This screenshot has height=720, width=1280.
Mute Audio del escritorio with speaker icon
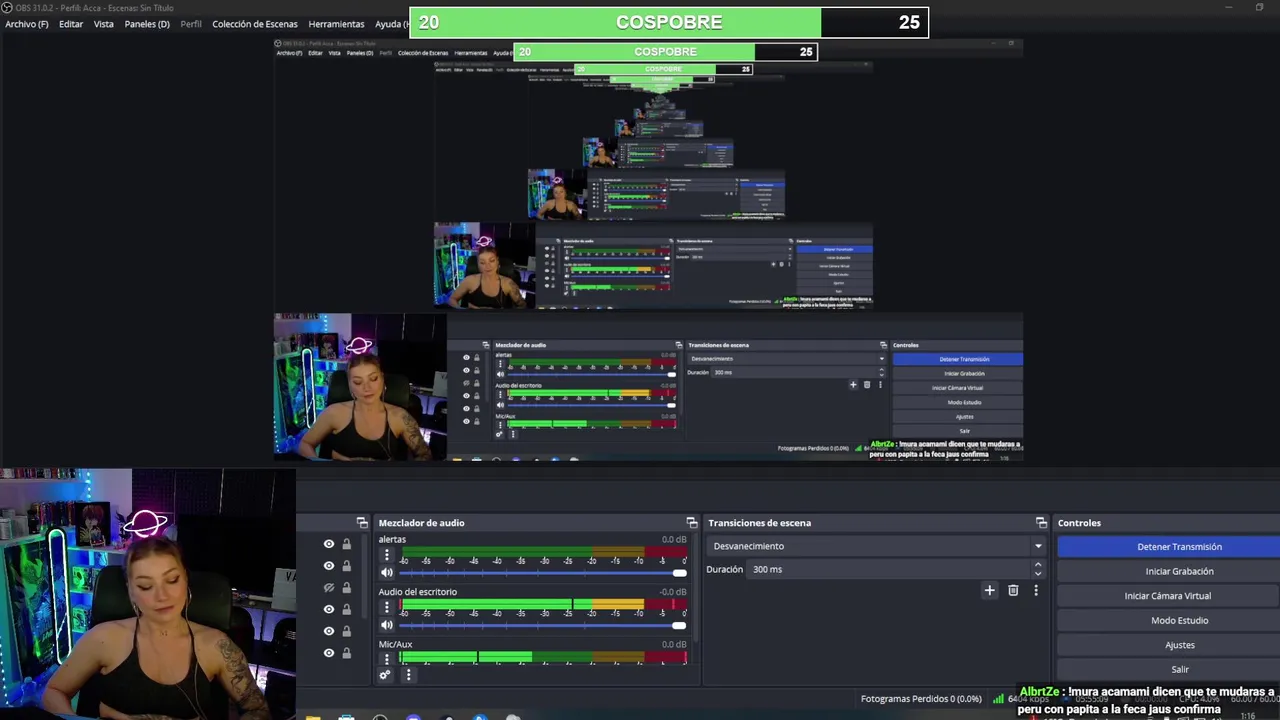tap(387, 626)
